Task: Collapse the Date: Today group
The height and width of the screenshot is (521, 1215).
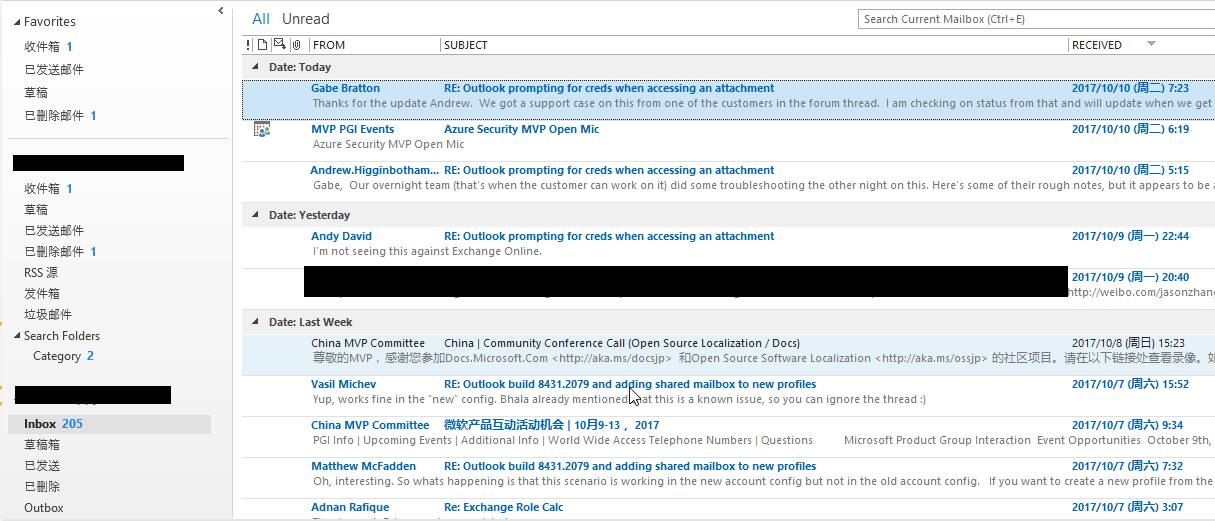Action: tap(255, 67)
